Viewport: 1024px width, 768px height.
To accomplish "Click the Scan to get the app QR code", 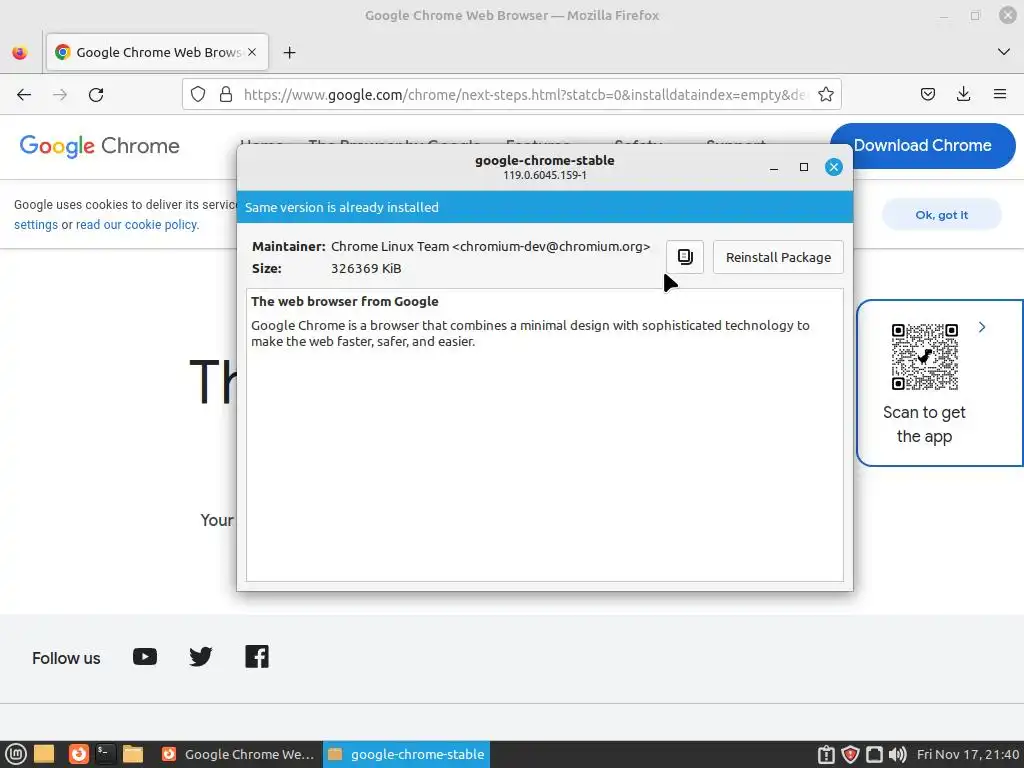I will [x=924, y=357].
